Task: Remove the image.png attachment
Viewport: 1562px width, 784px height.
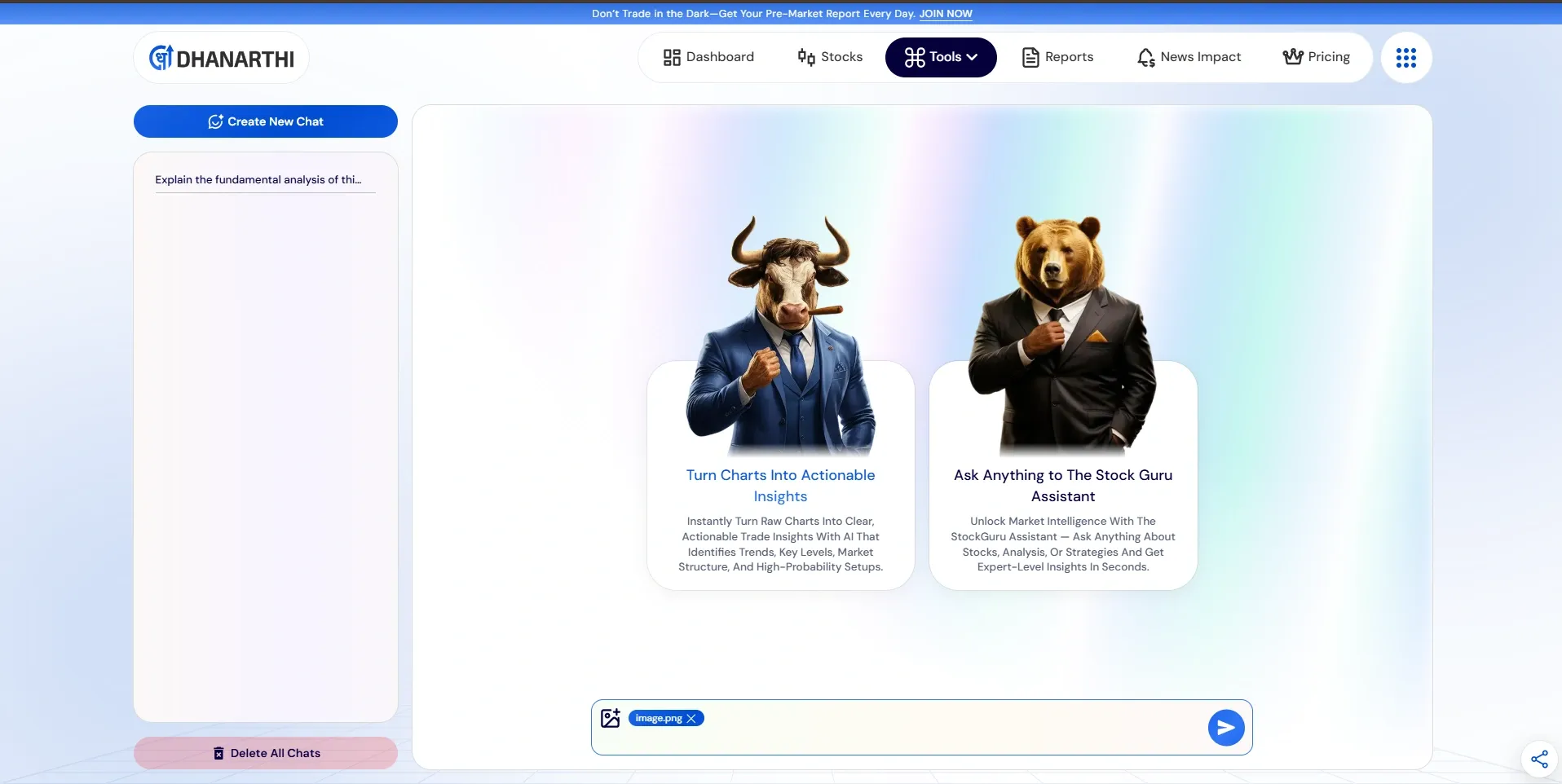Action: click(691, 718)
